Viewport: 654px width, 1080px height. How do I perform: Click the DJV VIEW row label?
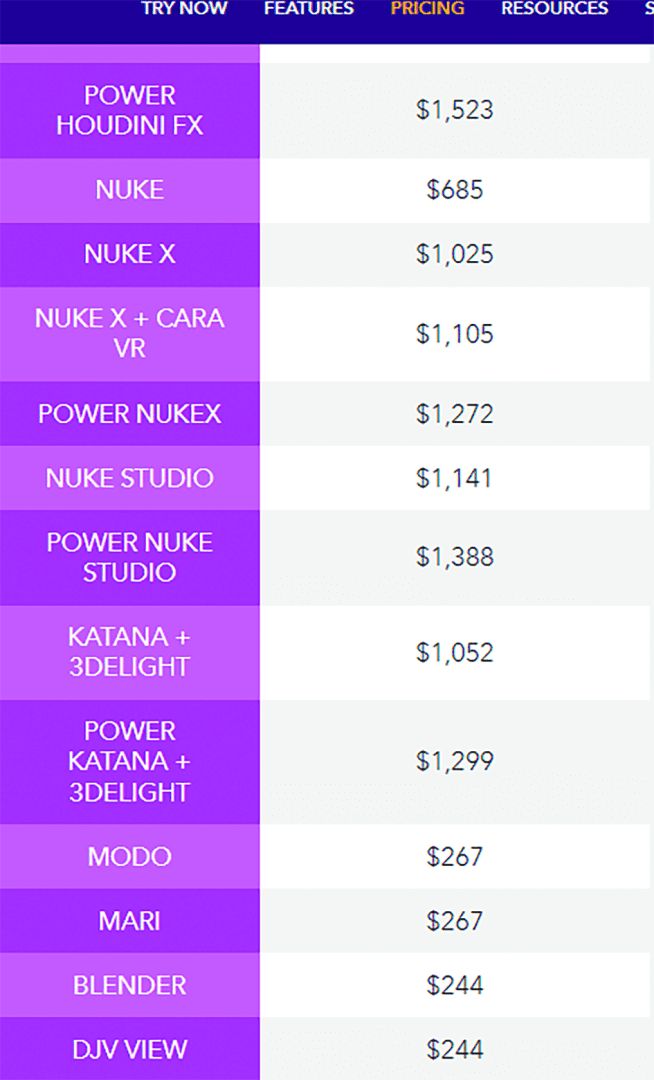130,1049
